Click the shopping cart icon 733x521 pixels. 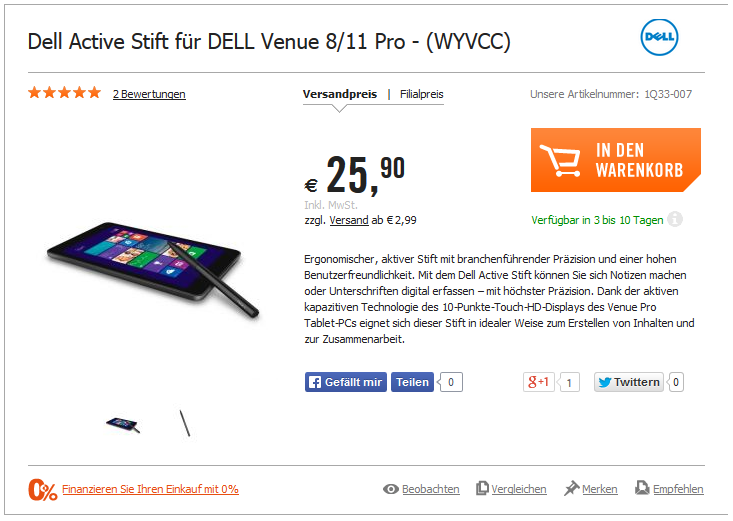pyautogui.click(x=560, y=160)
